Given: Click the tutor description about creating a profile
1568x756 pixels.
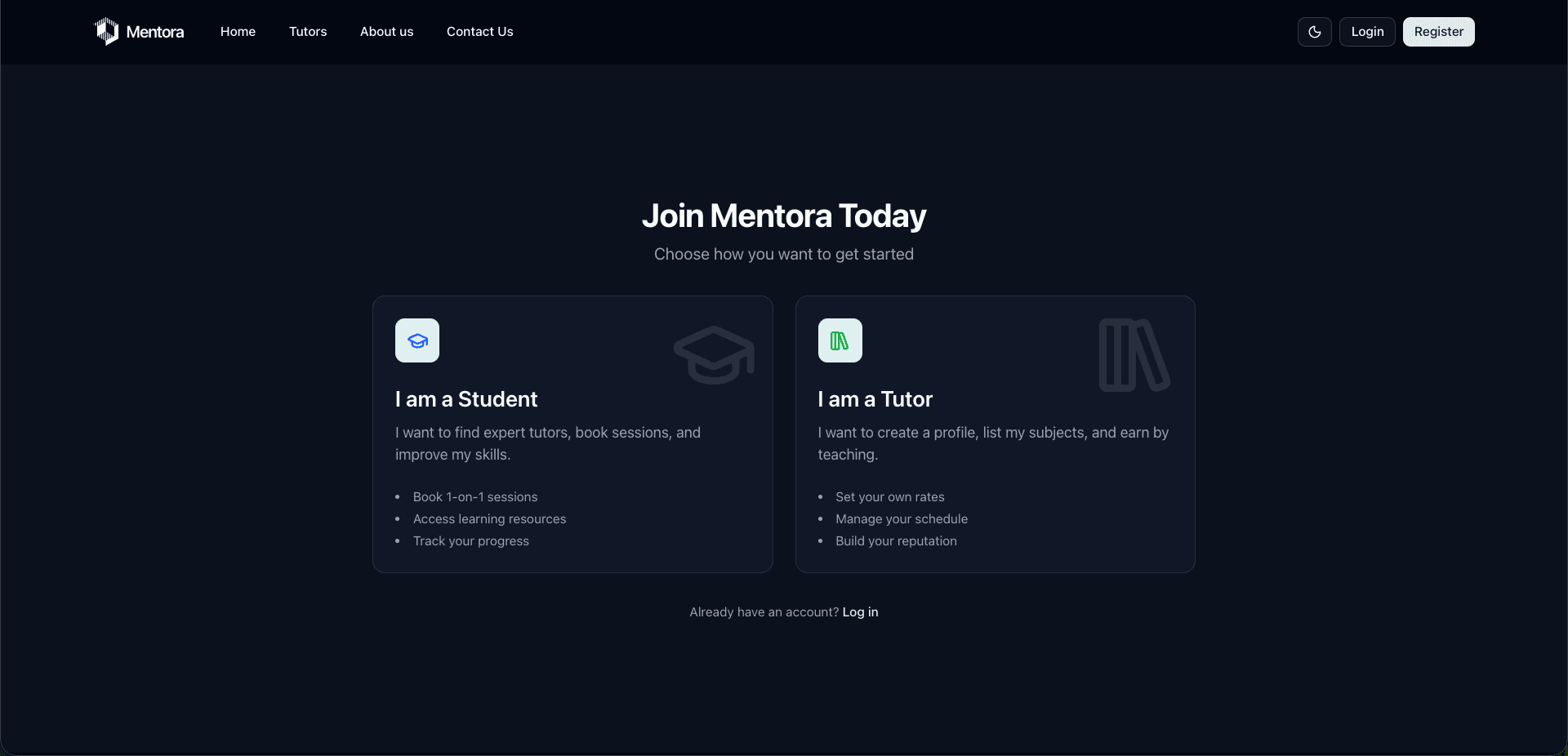Looking at the screenshot, I should click(x=993, y=443).
